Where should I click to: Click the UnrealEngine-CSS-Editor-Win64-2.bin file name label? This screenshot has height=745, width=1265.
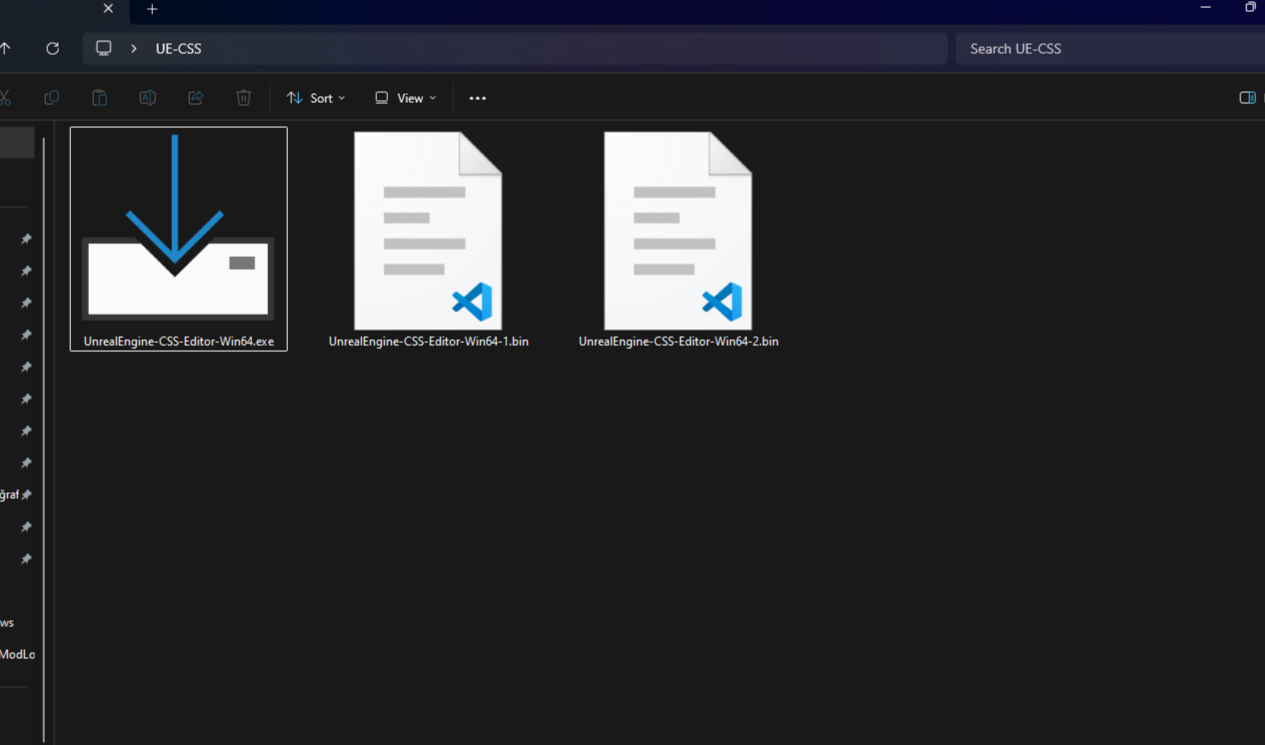coord(678,341)
